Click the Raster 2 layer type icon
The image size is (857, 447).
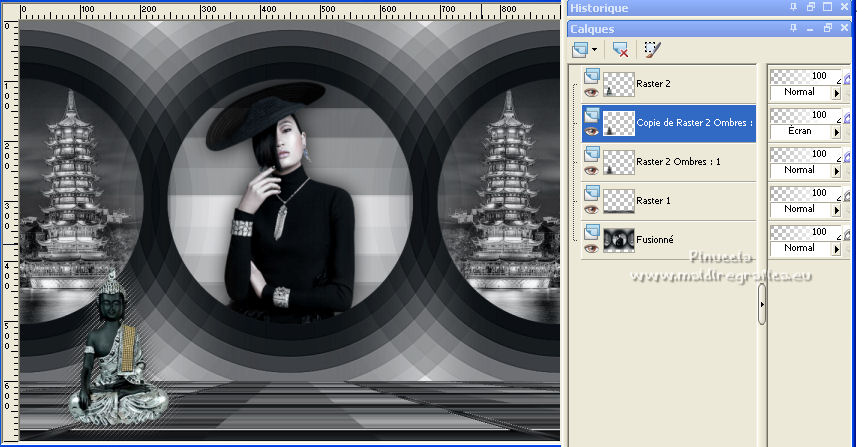[x=592, y=76]
